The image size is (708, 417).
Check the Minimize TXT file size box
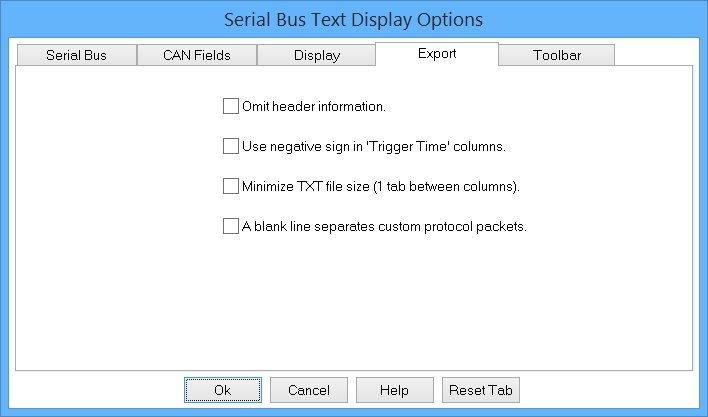click(x=231, y=186)
